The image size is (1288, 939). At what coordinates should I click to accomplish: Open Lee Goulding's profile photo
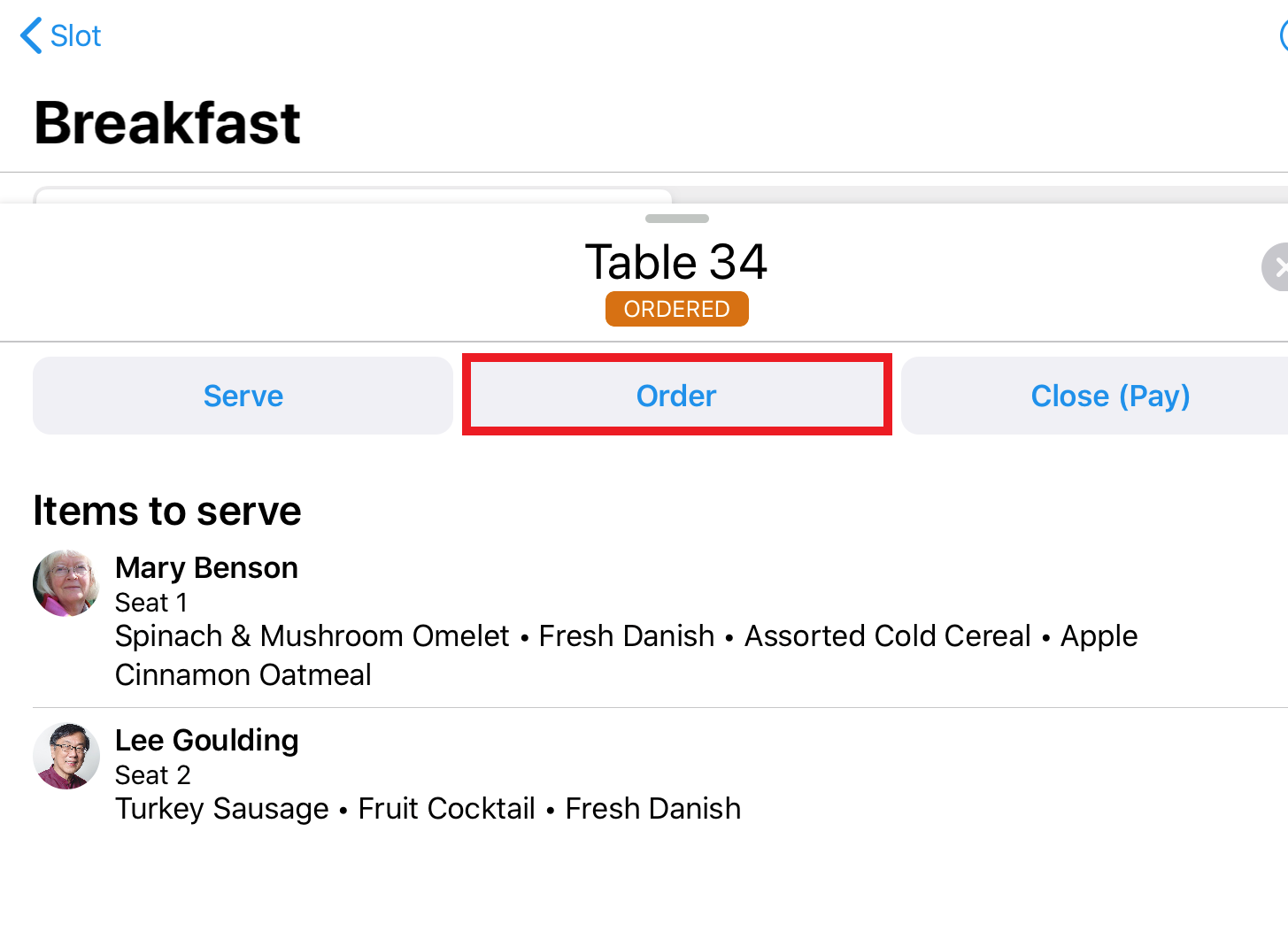click(66, 756)
